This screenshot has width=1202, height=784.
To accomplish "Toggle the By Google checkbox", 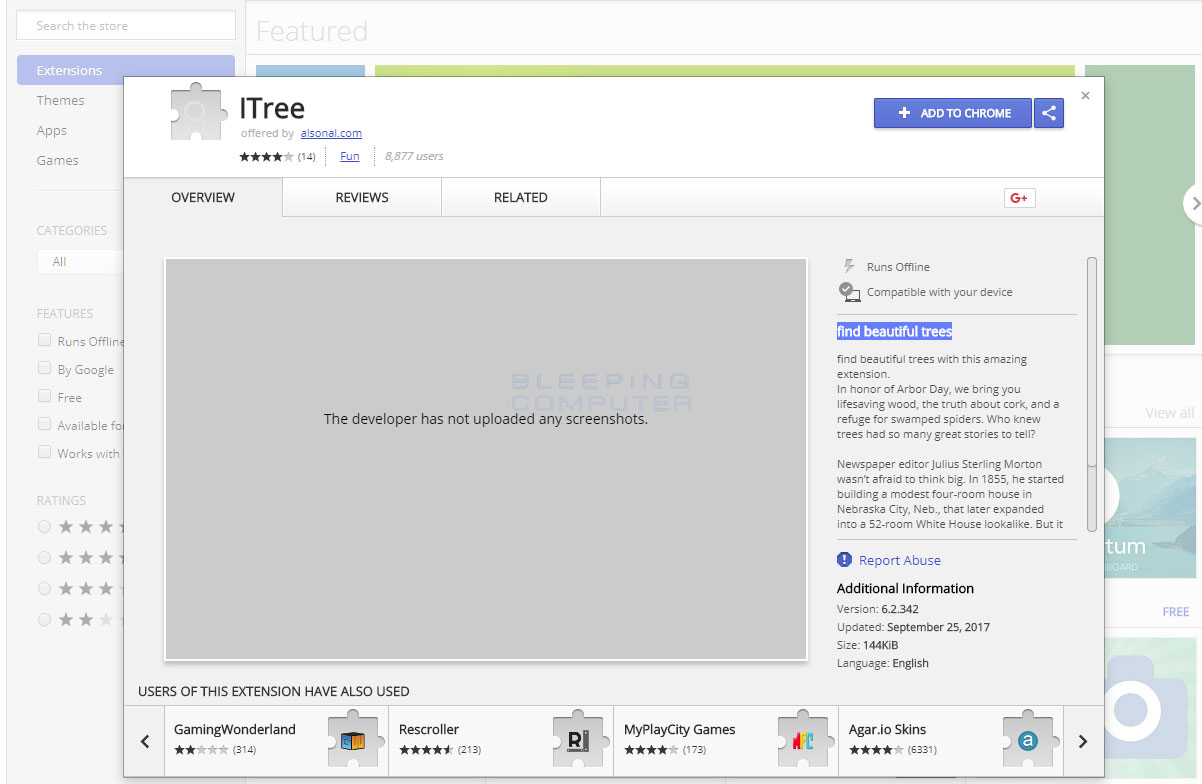I will (44, 368).
